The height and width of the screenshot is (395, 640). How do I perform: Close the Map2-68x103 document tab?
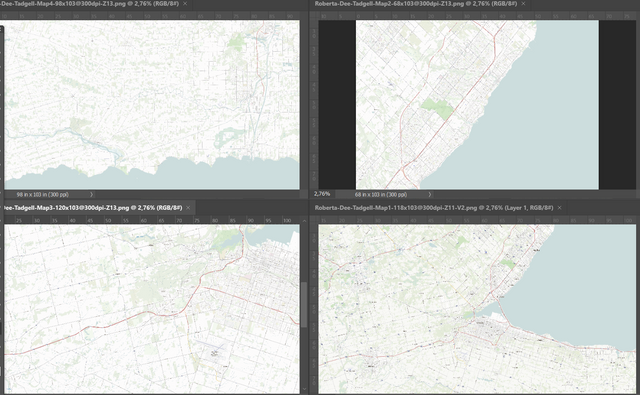click(523, 4)
